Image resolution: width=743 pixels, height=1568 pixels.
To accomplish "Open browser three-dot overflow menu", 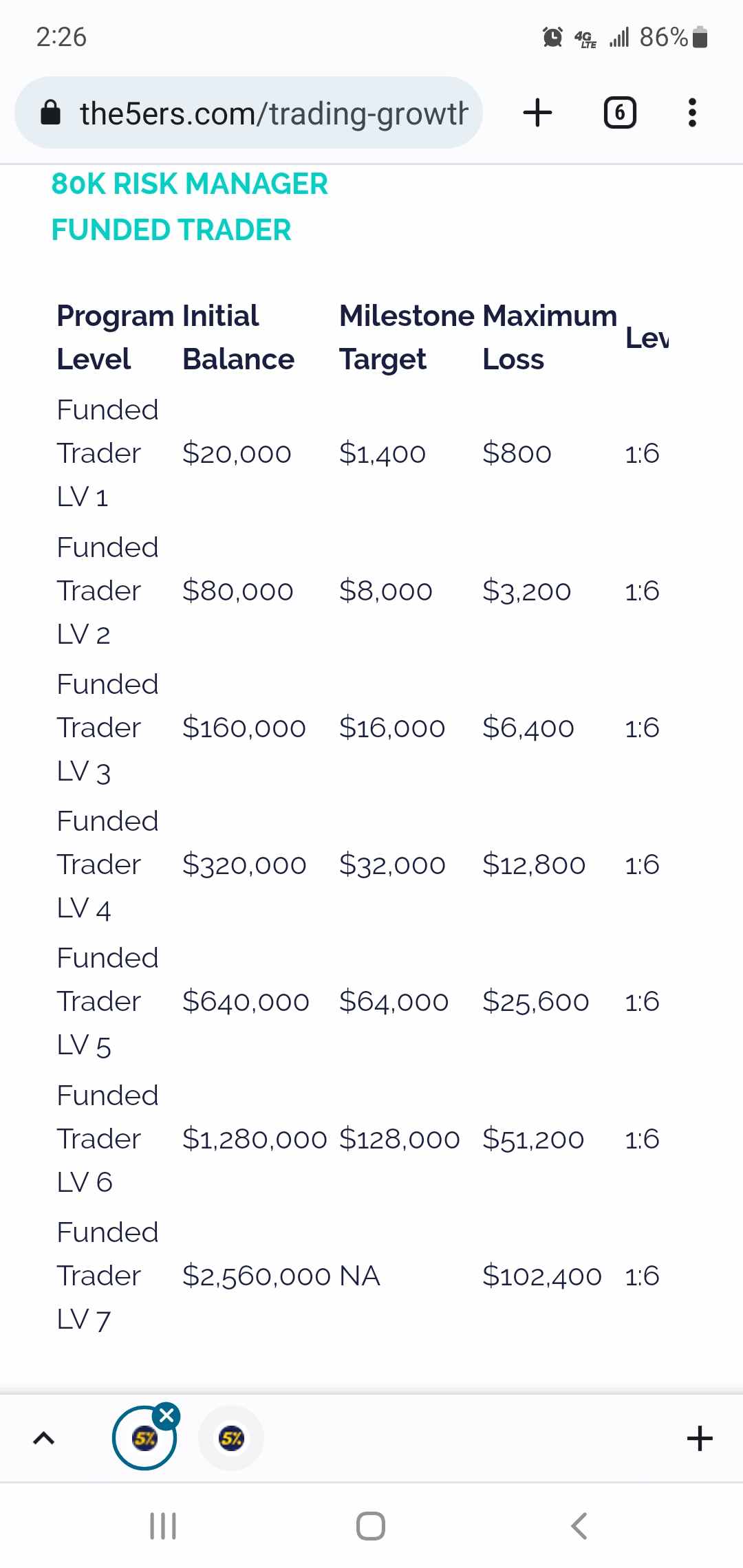I will (692, 113).
